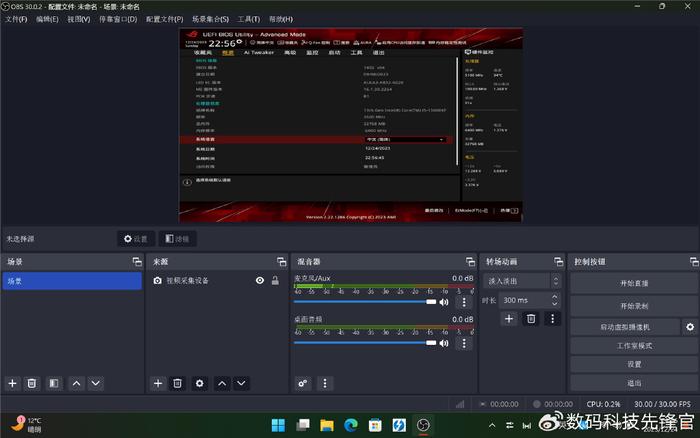700x438 pixels.
Task: Open the 配置文件(P) menu
Action: tap(164, 19)
